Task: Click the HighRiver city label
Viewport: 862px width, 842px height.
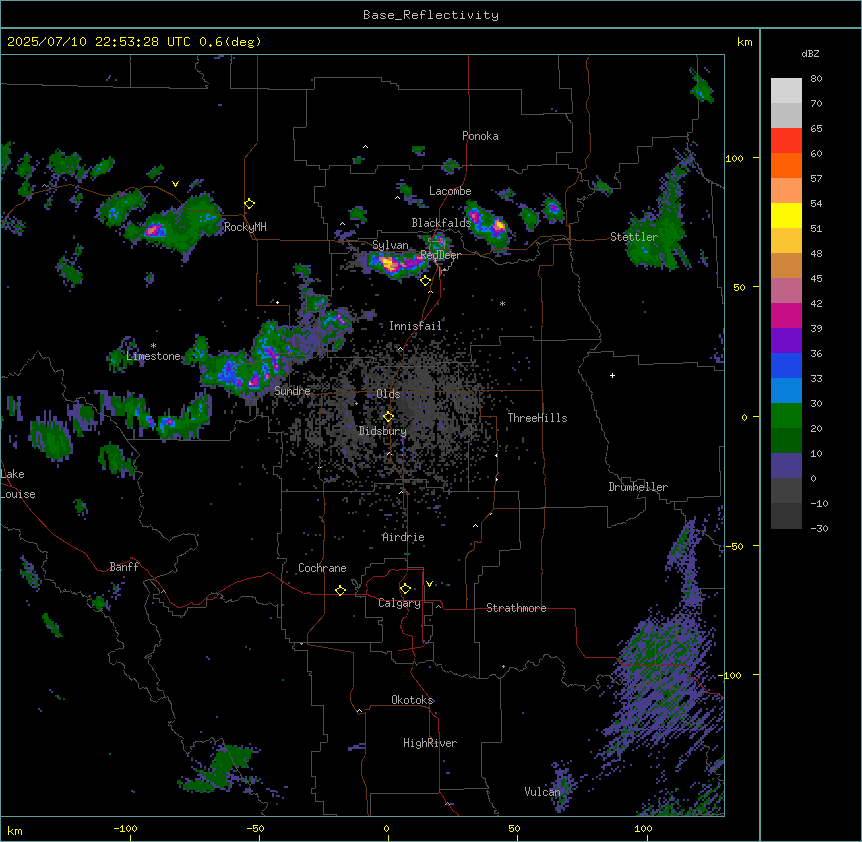Action: pyautogui.click(x=430, y=743)
